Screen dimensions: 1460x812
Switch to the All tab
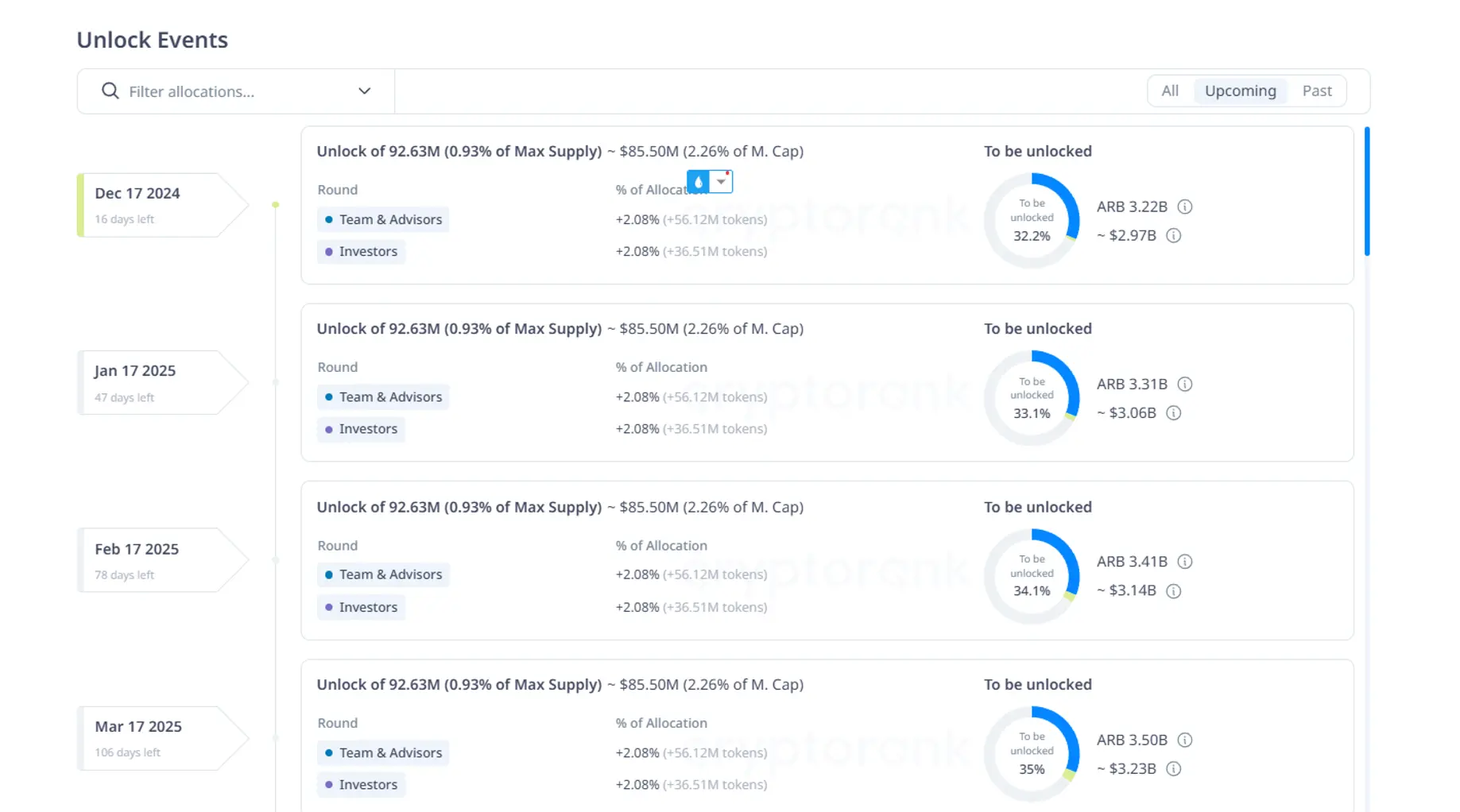coord(1170,91)
